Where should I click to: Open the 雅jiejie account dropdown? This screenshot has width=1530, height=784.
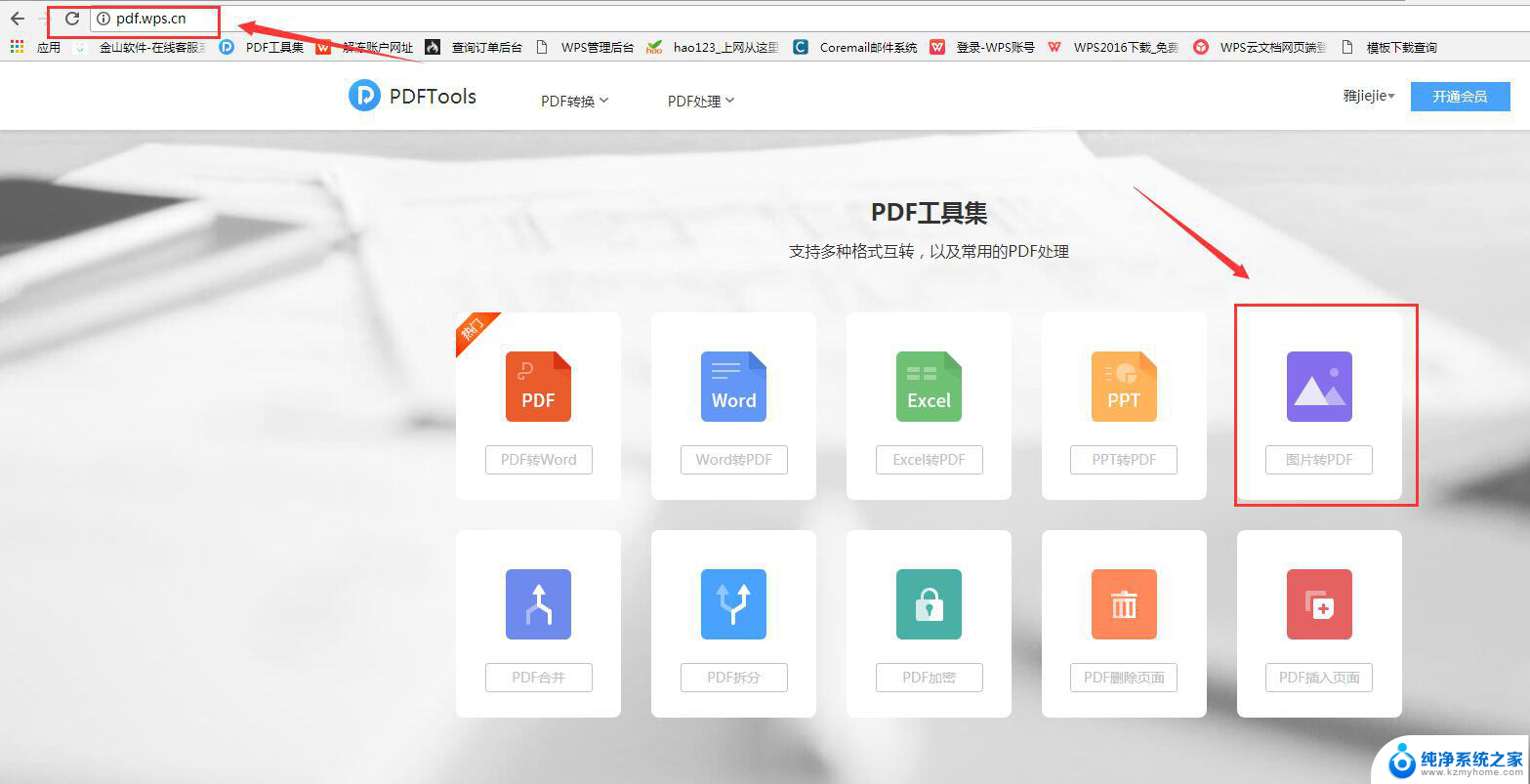[1369, 96]
